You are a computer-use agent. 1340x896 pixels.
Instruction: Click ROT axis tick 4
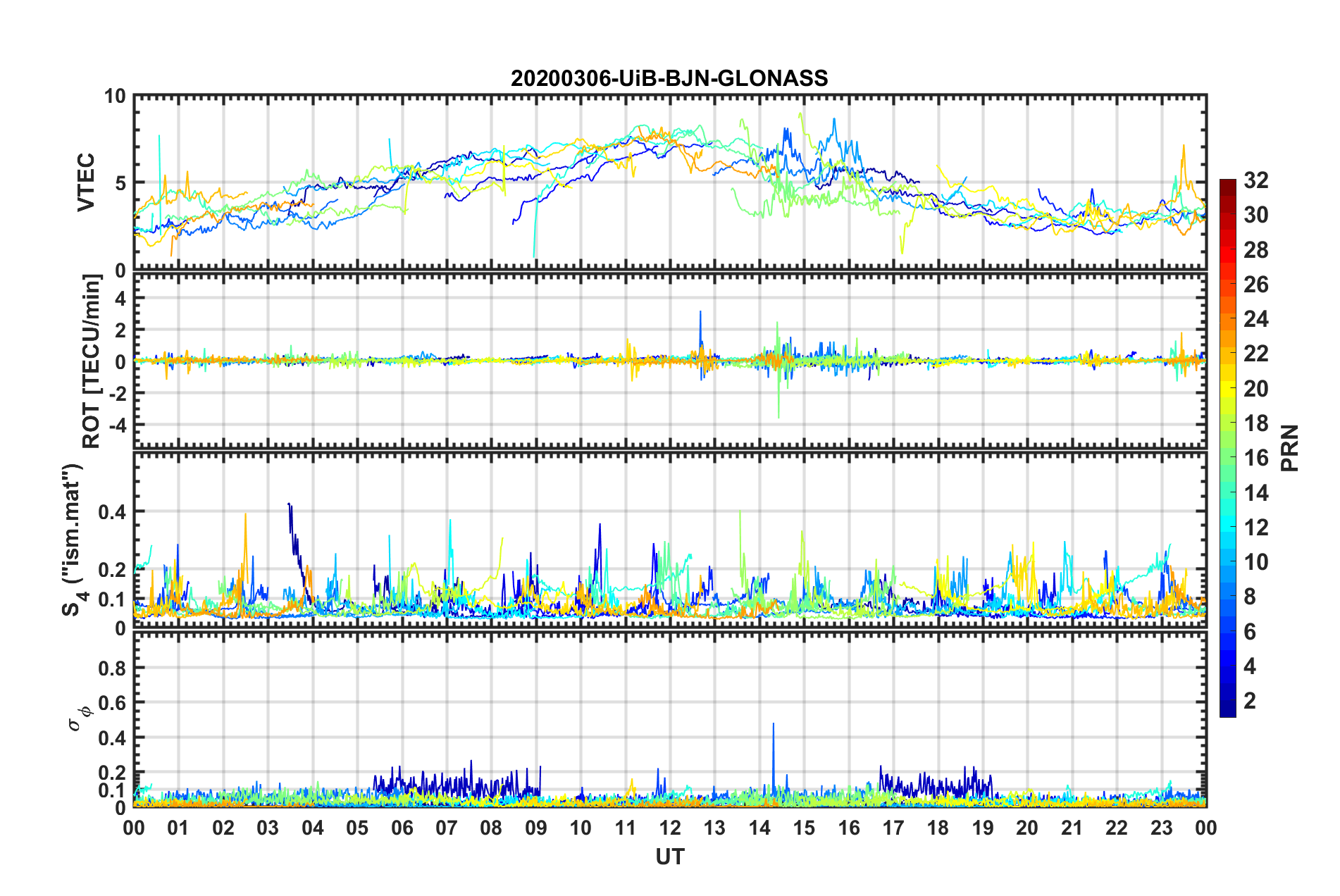tap(120, 299)
